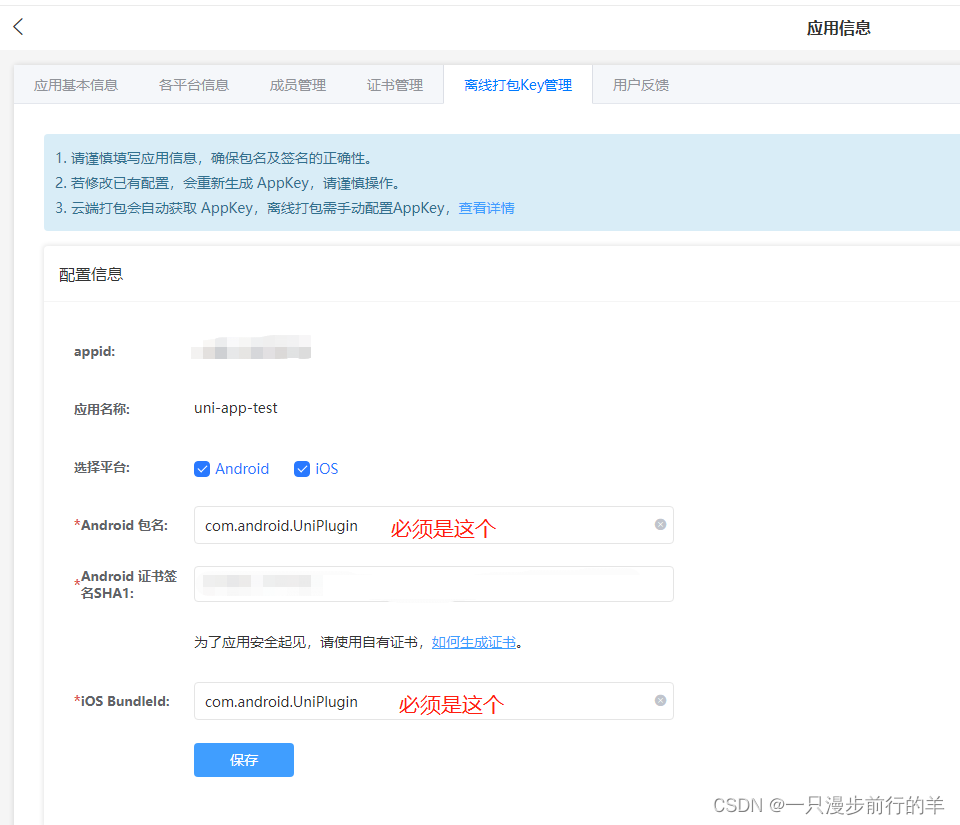Open the 证书管理 tab
This screenshot has height=825, width=960.
click(395, 85)
